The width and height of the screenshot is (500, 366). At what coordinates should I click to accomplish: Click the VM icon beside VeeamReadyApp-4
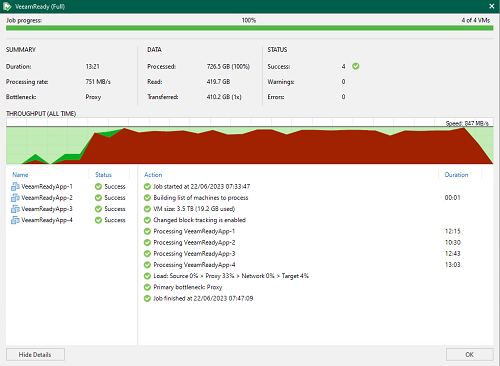pyautogui.click(x=15, y=220)
